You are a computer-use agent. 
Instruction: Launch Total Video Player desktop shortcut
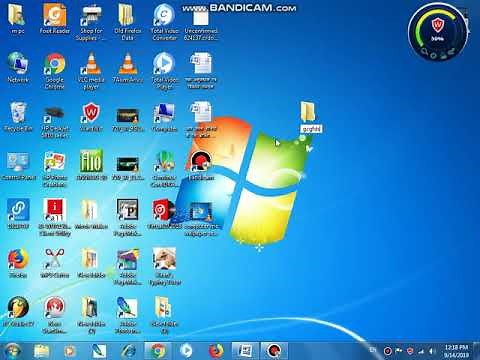click(164, 71)
